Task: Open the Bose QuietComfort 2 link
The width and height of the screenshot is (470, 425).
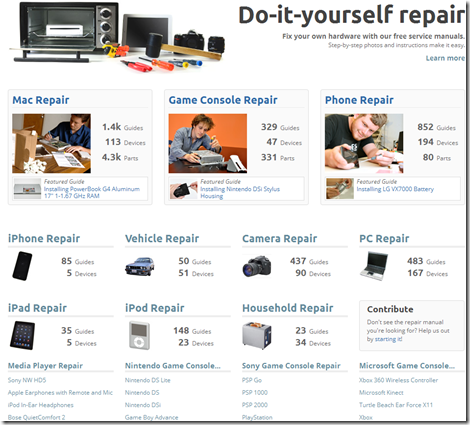Action: coord(37,417)
